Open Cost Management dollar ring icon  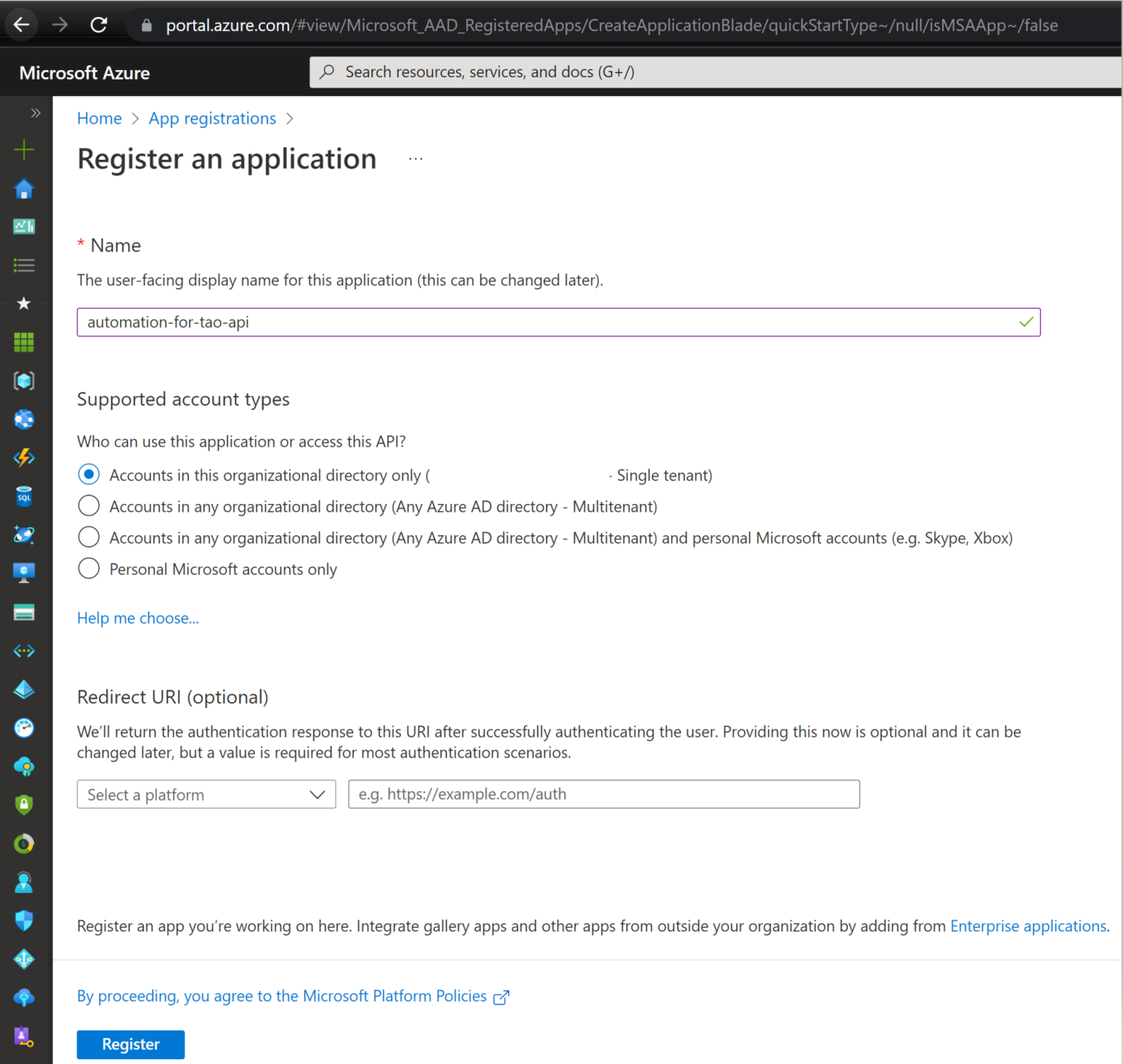coord(24,844)
